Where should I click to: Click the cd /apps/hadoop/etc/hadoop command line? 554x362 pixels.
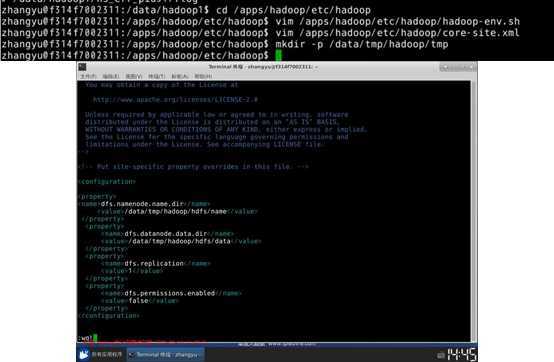point(294,10)
